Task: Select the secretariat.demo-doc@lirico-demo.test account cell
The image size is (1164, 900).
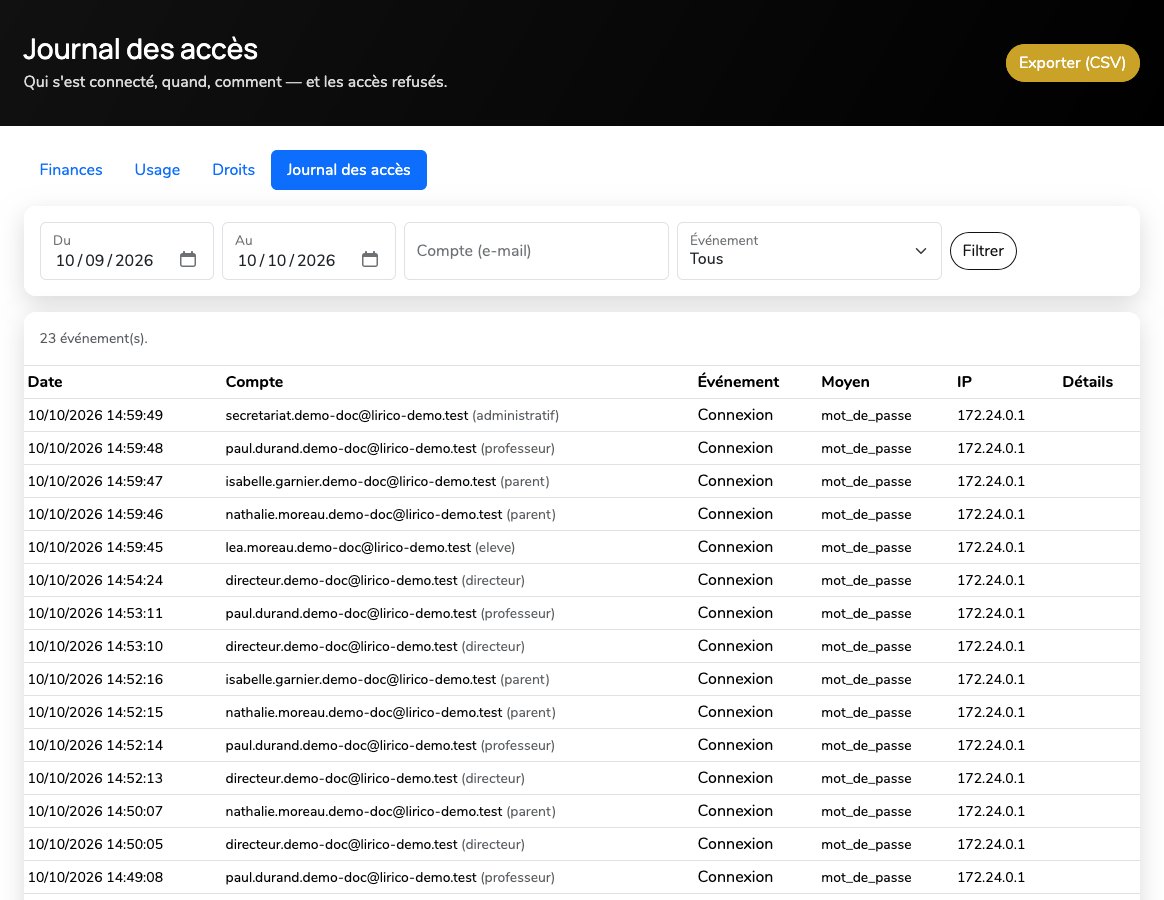Action: tap(392, 415)
